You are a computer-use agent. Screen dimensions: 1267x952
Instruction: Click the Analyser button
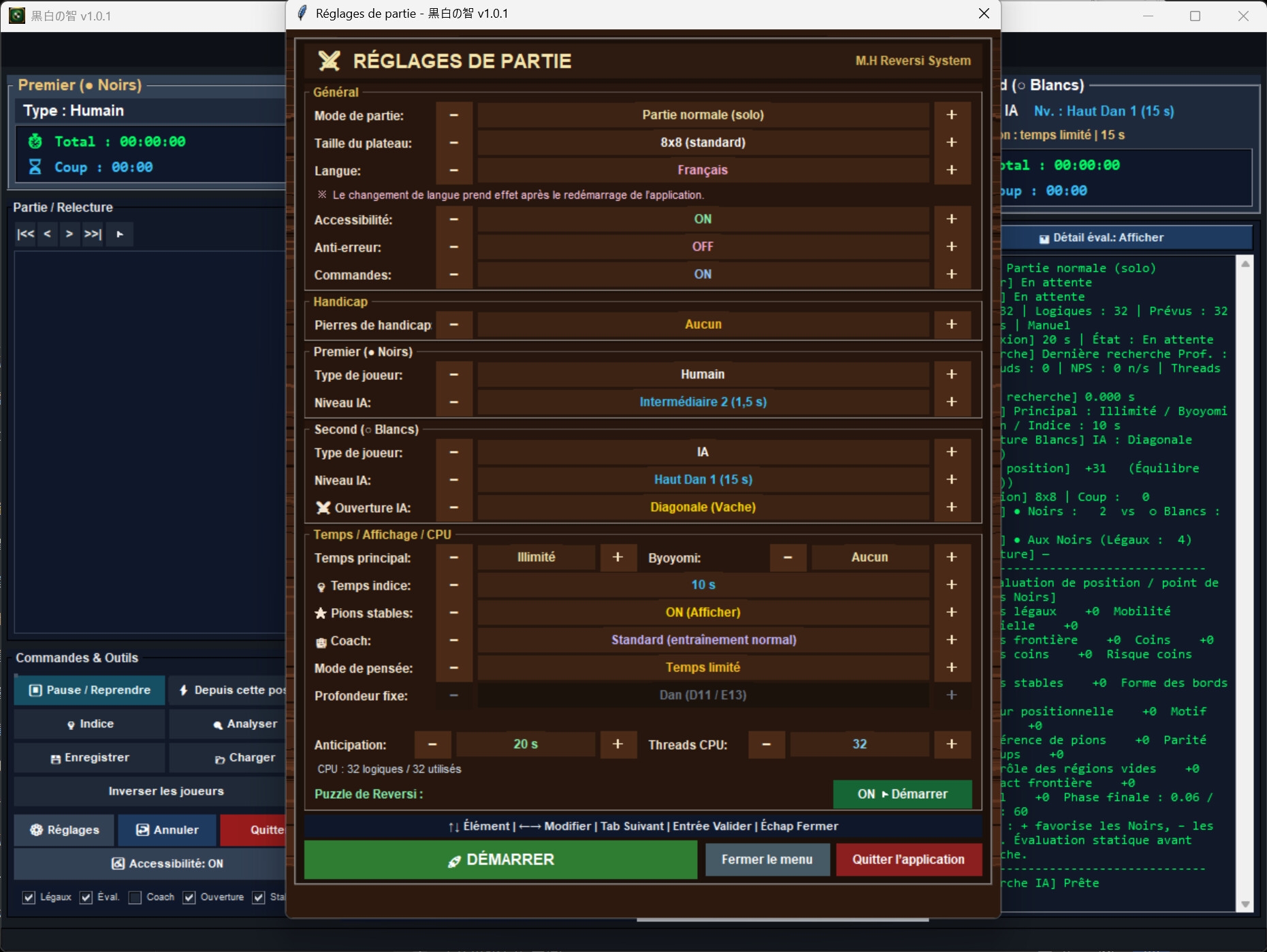(227, 724)
